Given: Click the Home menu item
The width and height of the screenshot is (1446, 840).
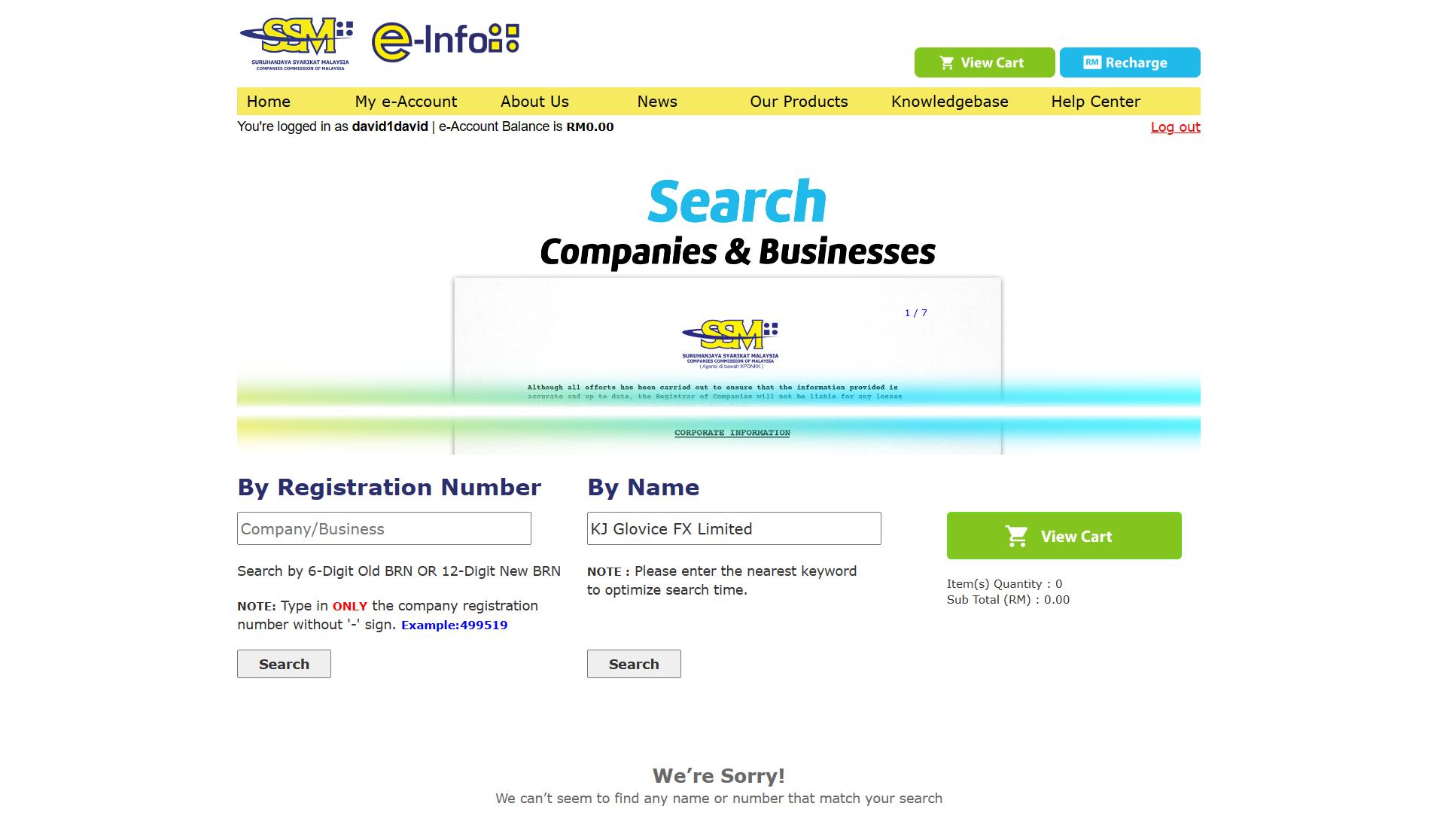Looking at the screenshot, I should 268,101.
